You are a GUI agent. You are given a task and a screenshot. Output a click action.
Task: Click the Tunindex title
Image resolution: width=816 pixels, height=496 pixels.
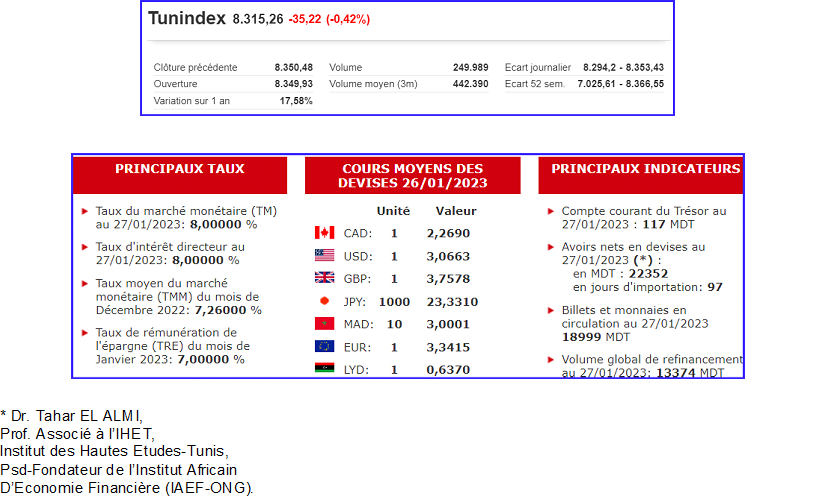tap(187, 18)
